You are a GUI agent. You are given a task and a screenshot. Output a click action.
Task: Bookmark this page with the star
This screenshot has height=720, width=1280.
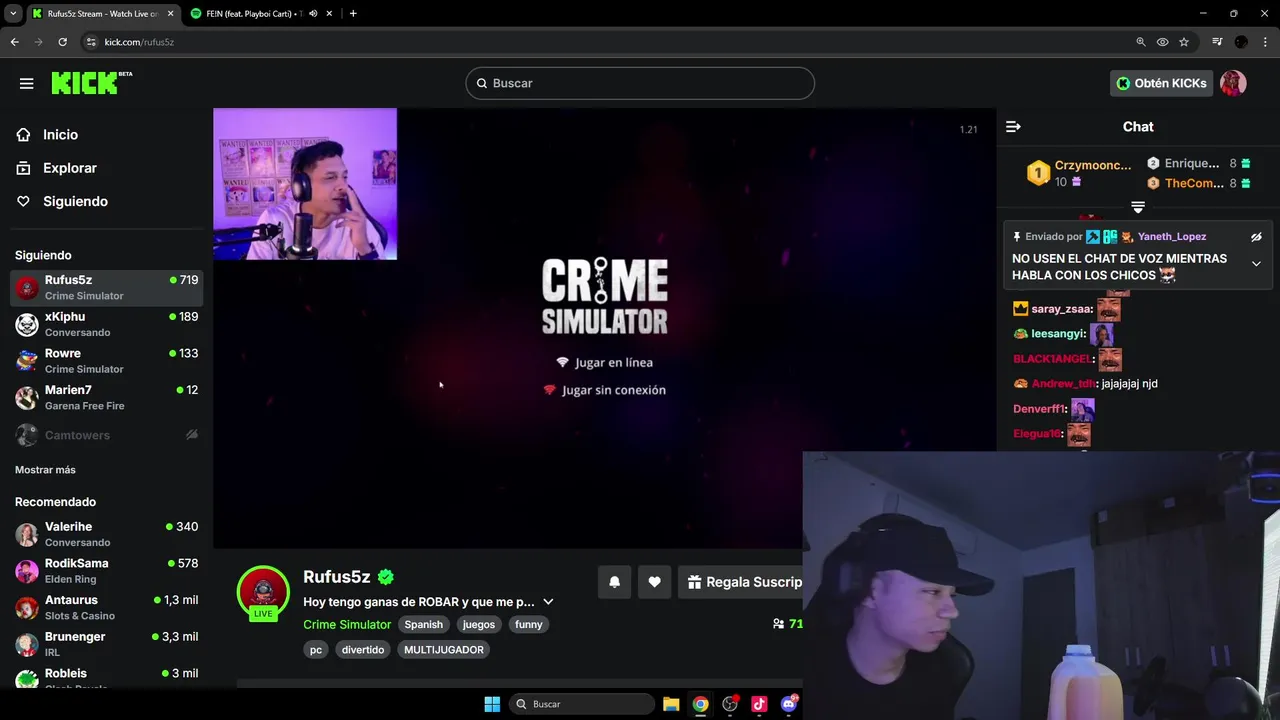coord(1184,42)
